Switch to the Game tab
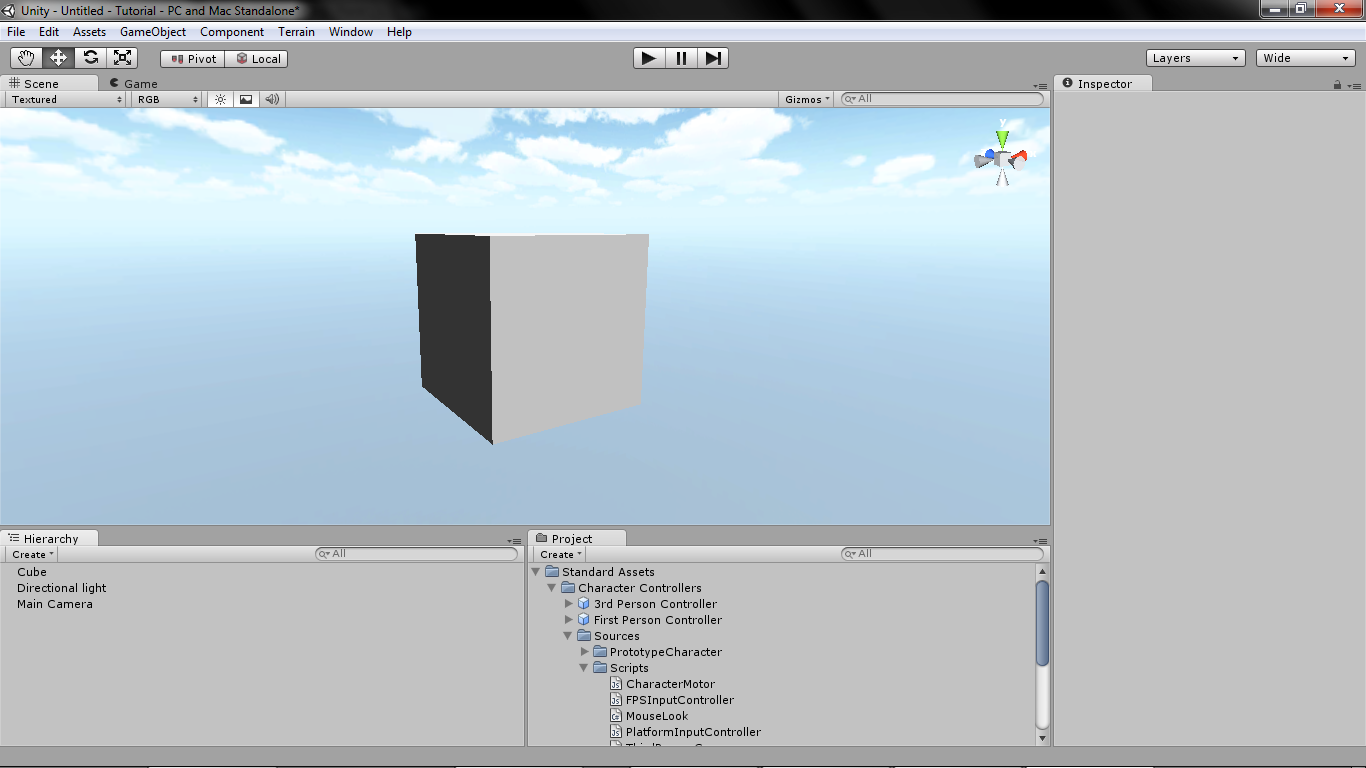Image resolution: width=1366 pixels, height=768 pixels. [134, 84]
